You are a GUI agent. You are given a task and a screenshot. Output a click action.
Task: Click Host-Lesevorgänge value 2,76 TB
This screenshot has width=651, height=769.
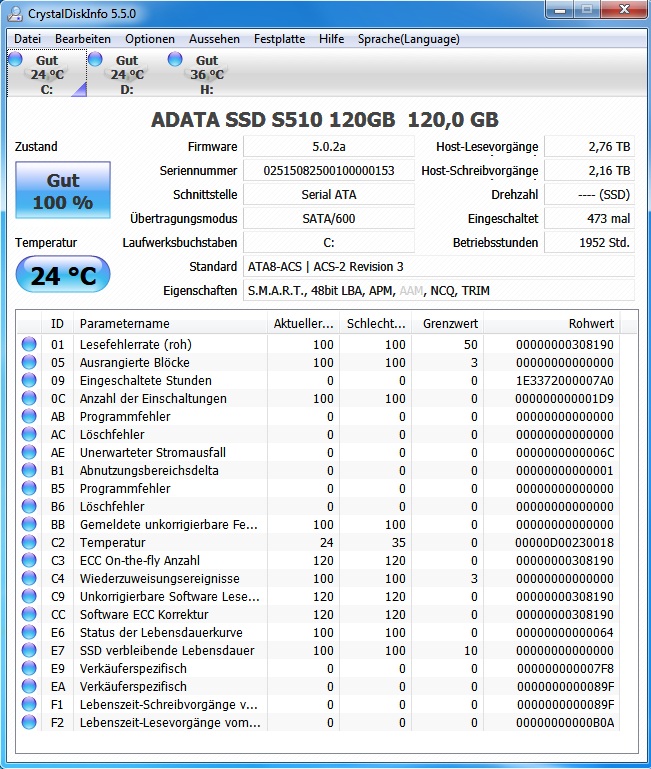(x=589, y=146)
